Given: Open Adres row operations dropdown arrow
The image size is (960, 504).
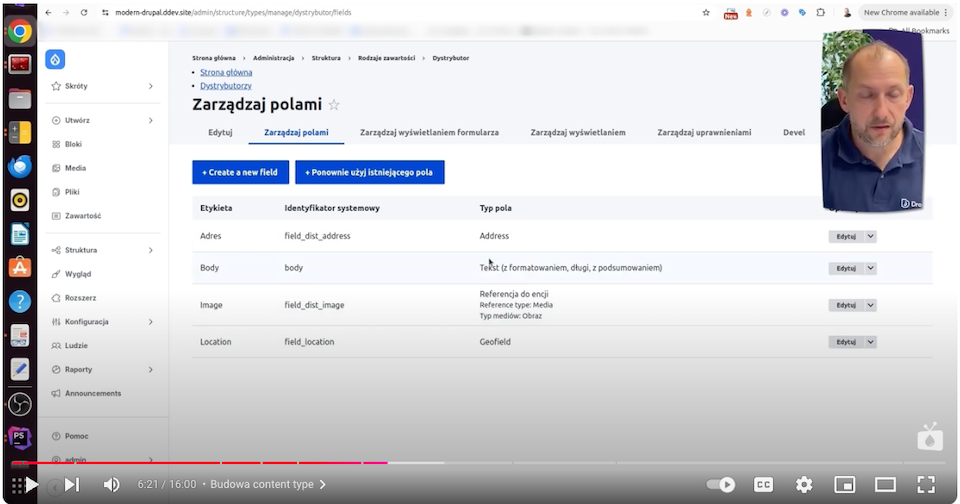Looking at the screenshot, I should click(870, 236).
